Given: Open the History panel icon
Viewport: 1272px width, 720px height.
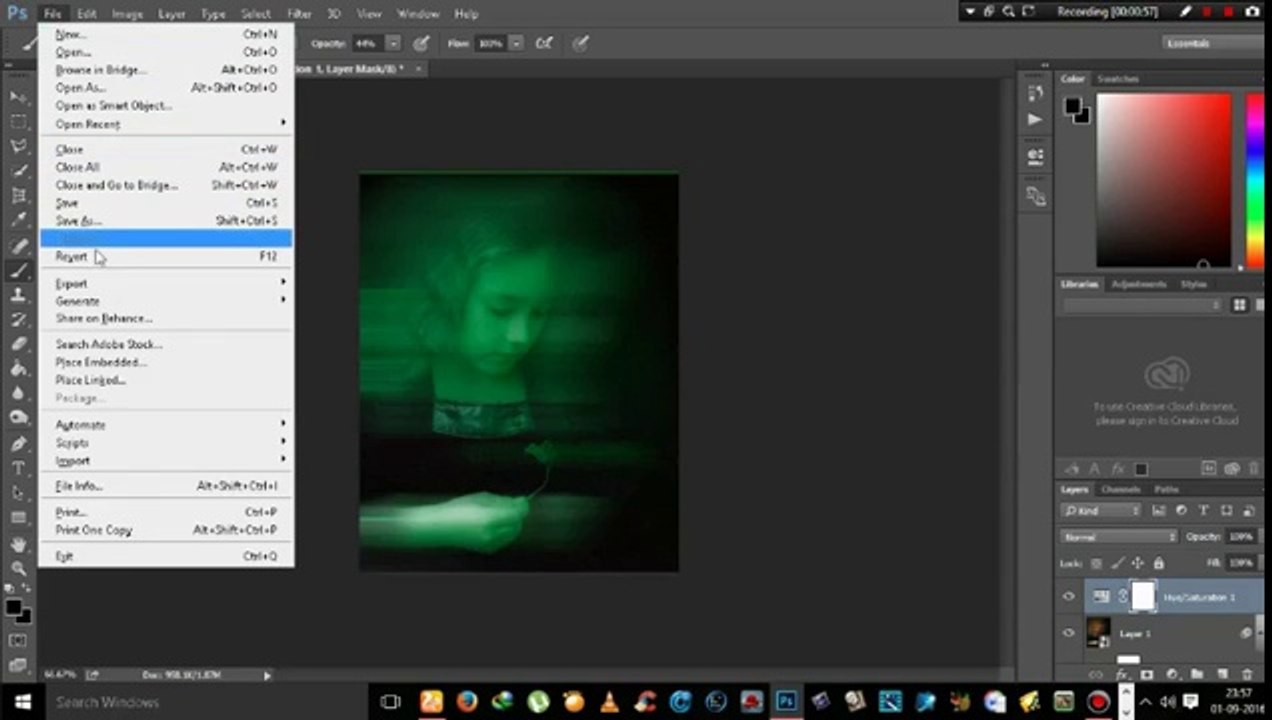Looking at the screenshot, I should coord(1035,93).
